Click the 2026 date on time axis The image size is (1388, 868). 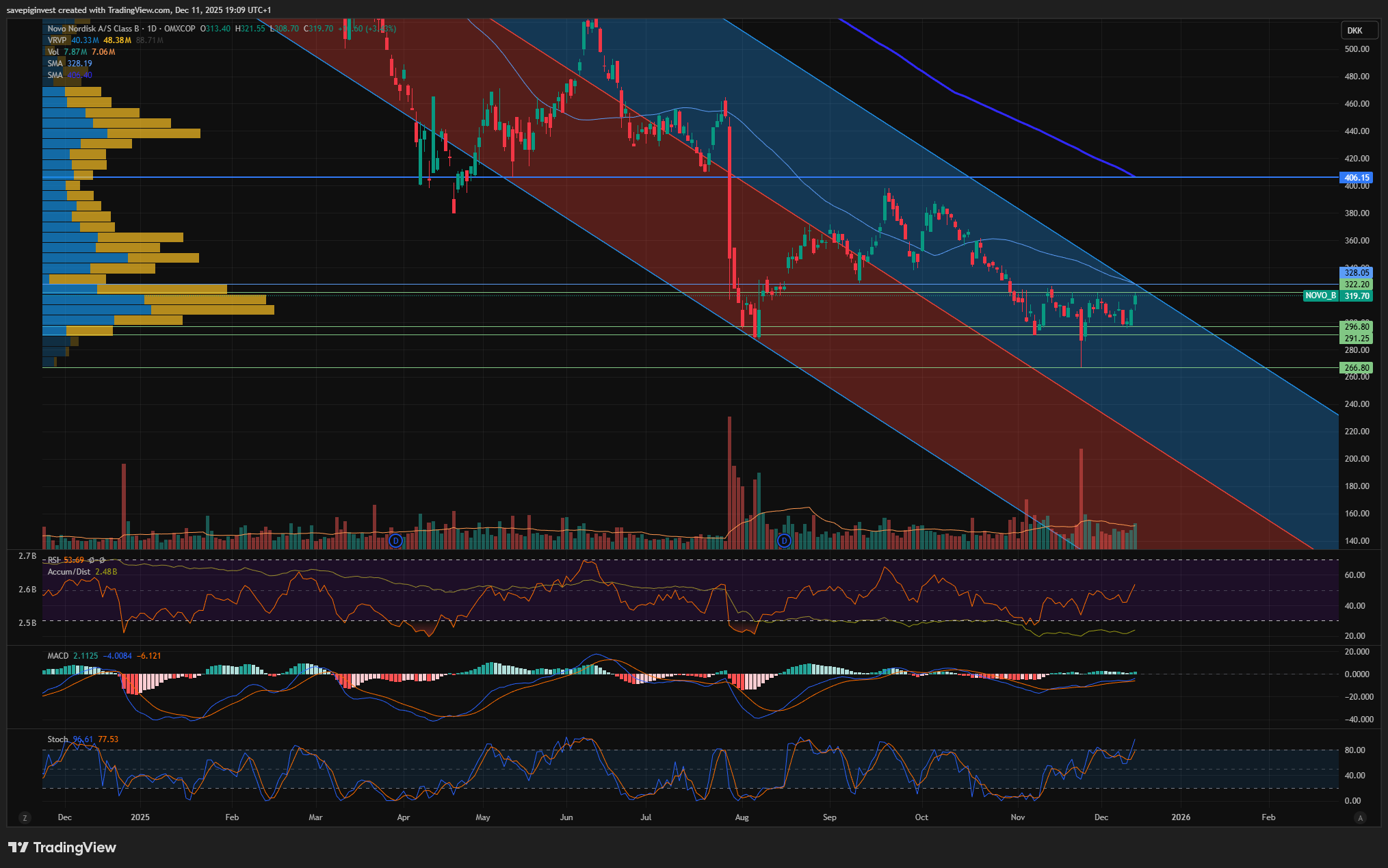pyautogui.click(x=1181, y=817)
